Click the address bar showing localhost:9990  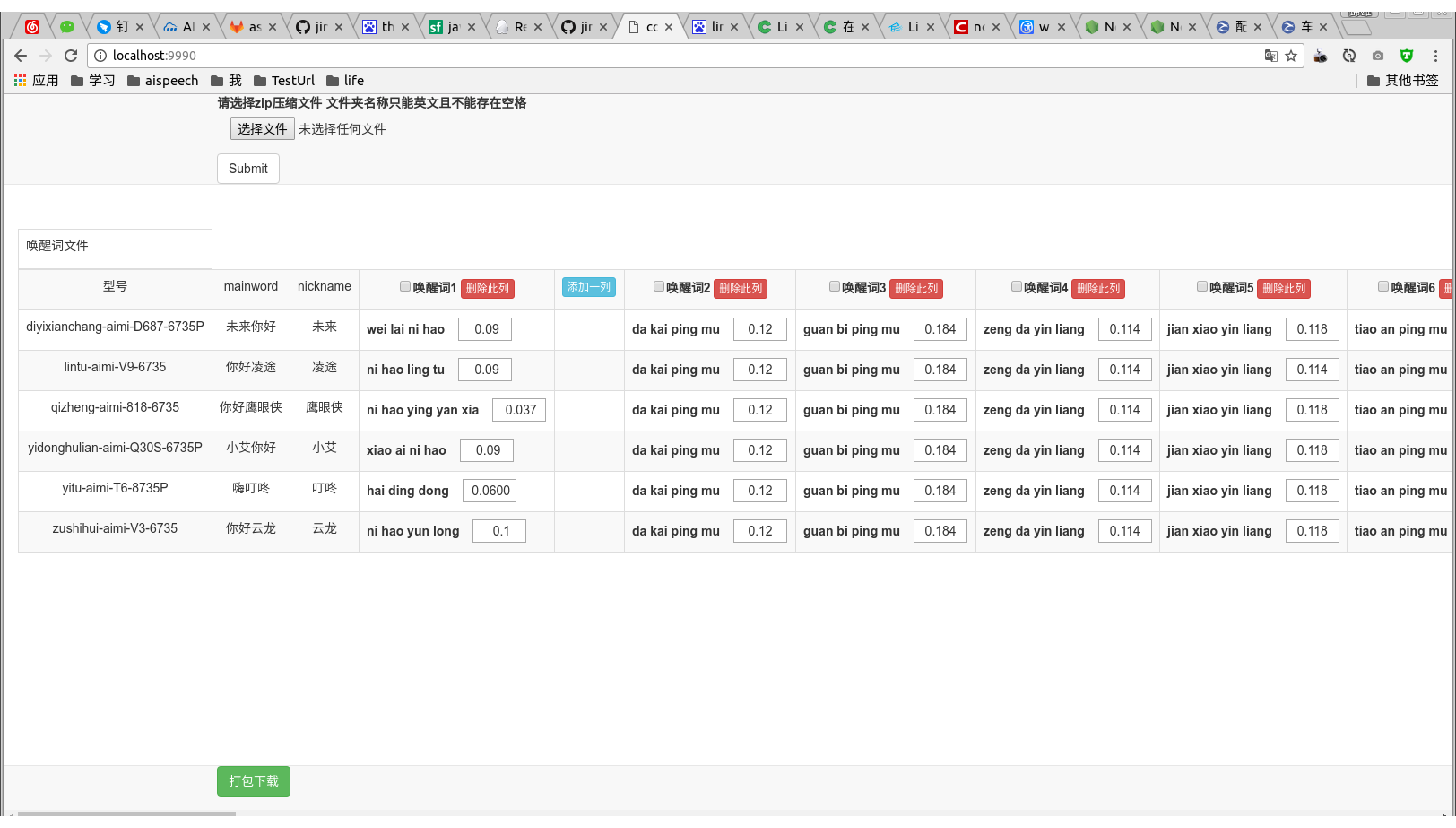pyautogui.click(x=672, y=56)
